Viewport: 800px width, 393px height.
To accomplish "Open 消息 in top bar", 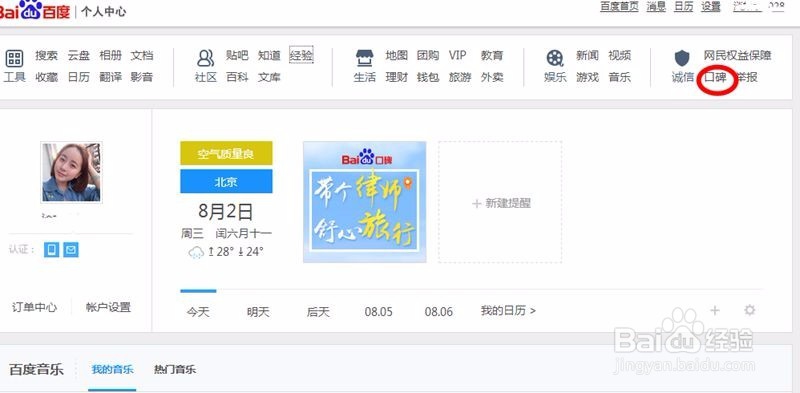I will tap(656, 7).
